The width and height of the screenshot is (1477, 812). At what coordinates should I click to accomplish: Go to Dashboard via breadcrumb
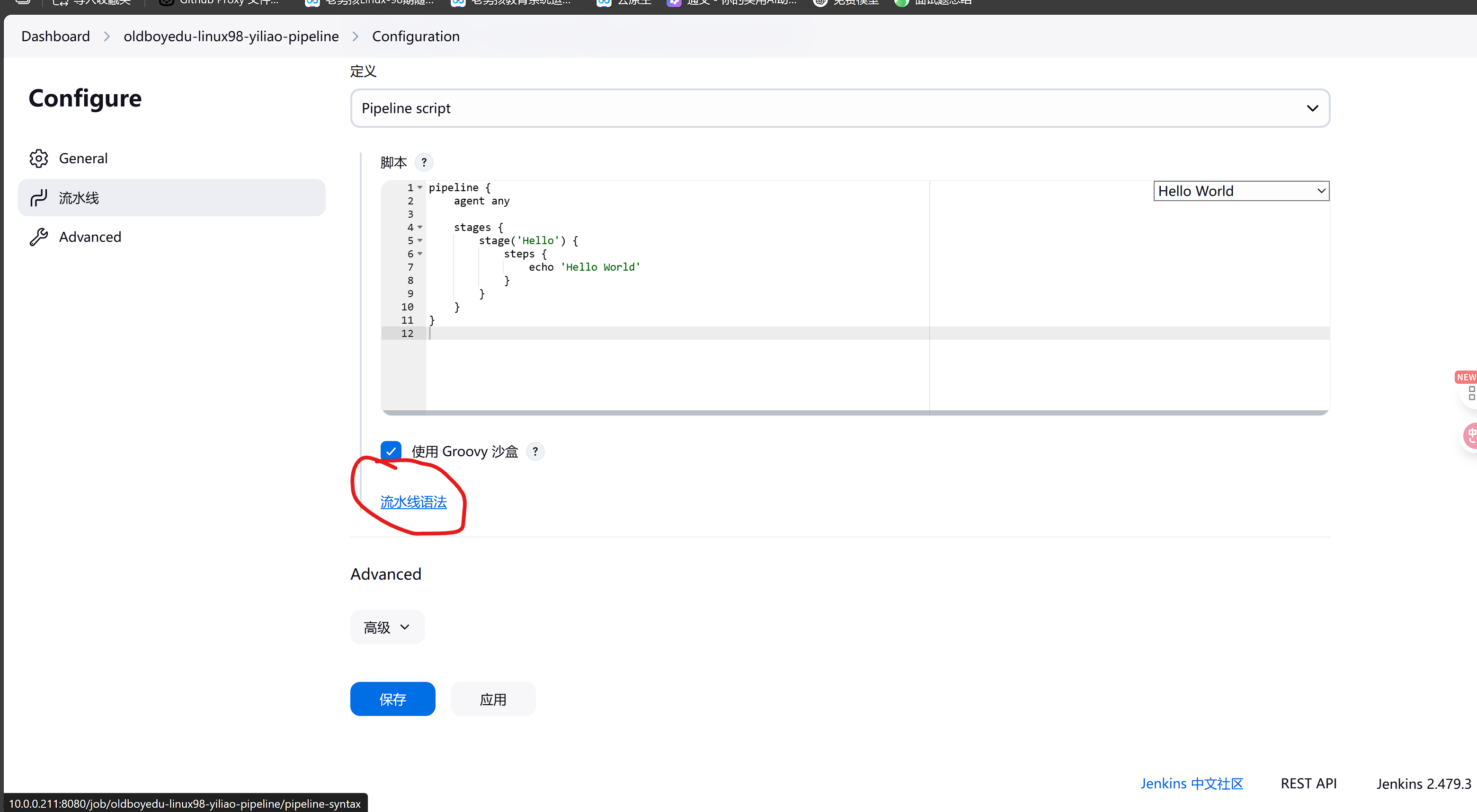tap(55, 37)
